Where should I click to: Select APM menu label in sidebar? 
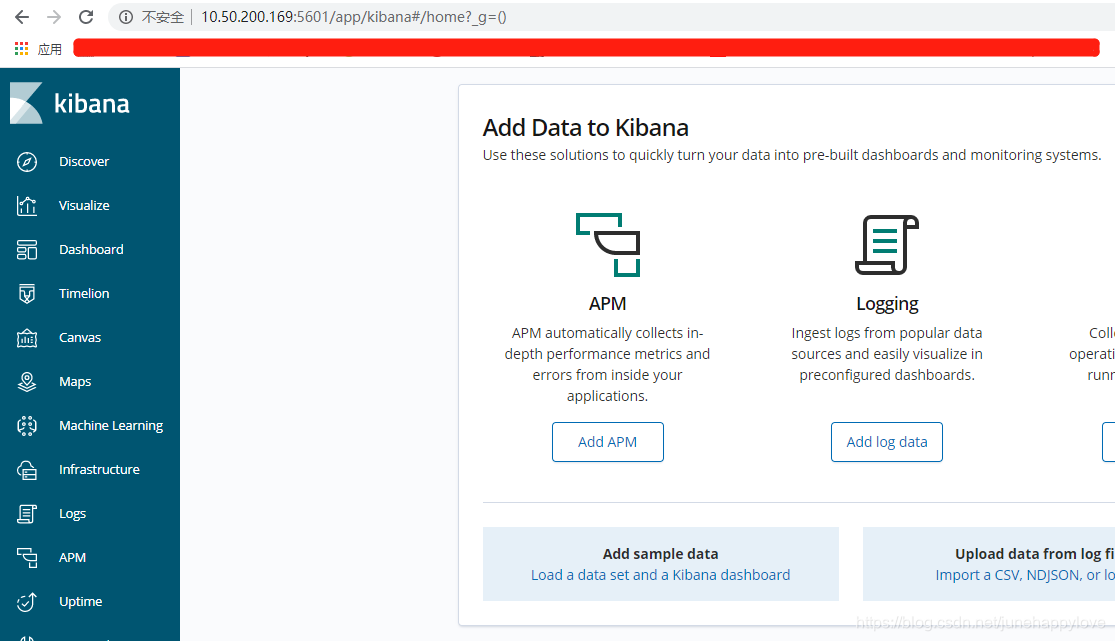(x=72, y=558)
